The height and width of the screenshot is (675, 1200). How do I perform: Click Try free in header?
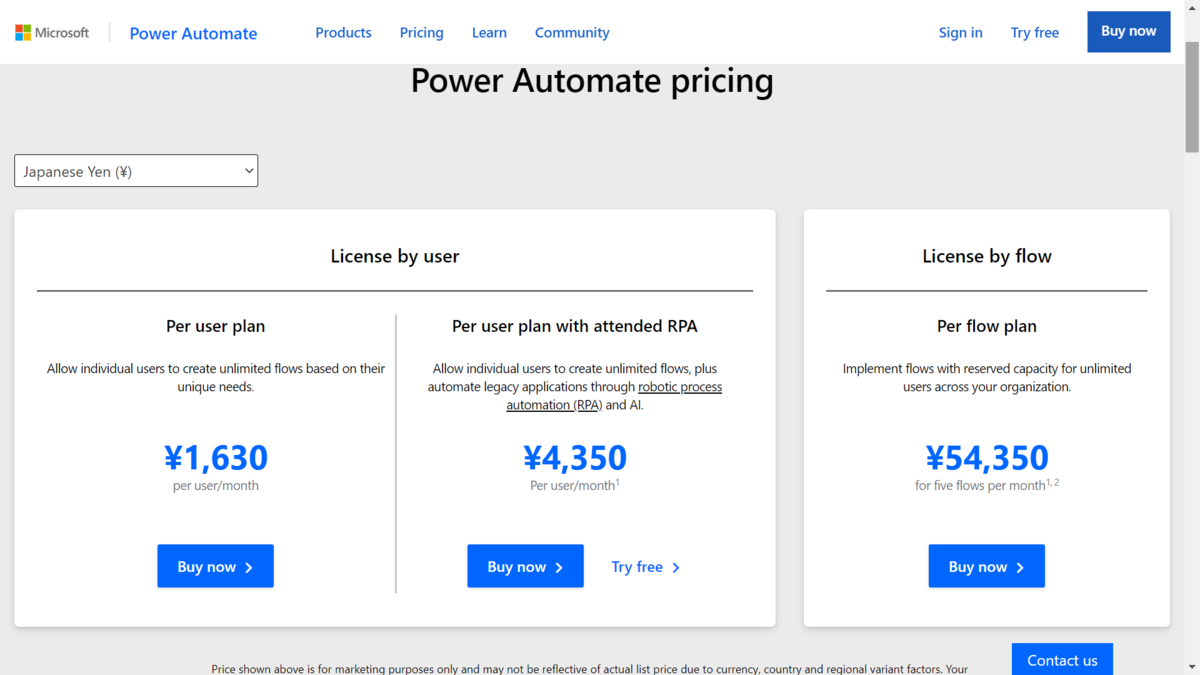tap(1034, 33)
